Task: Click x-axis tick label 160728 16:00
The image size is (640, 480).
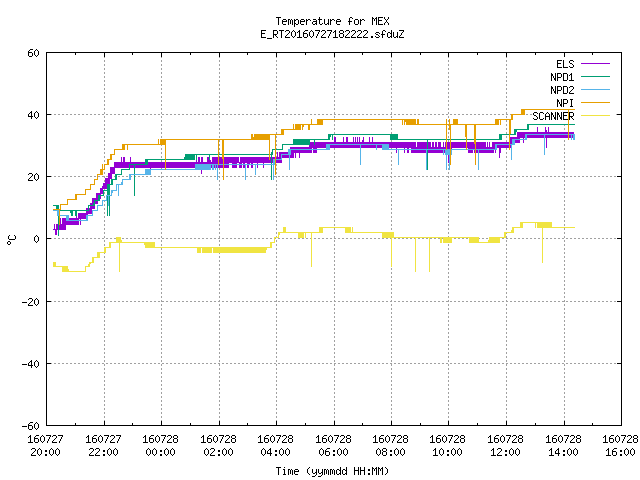Action: click(620, 446)
